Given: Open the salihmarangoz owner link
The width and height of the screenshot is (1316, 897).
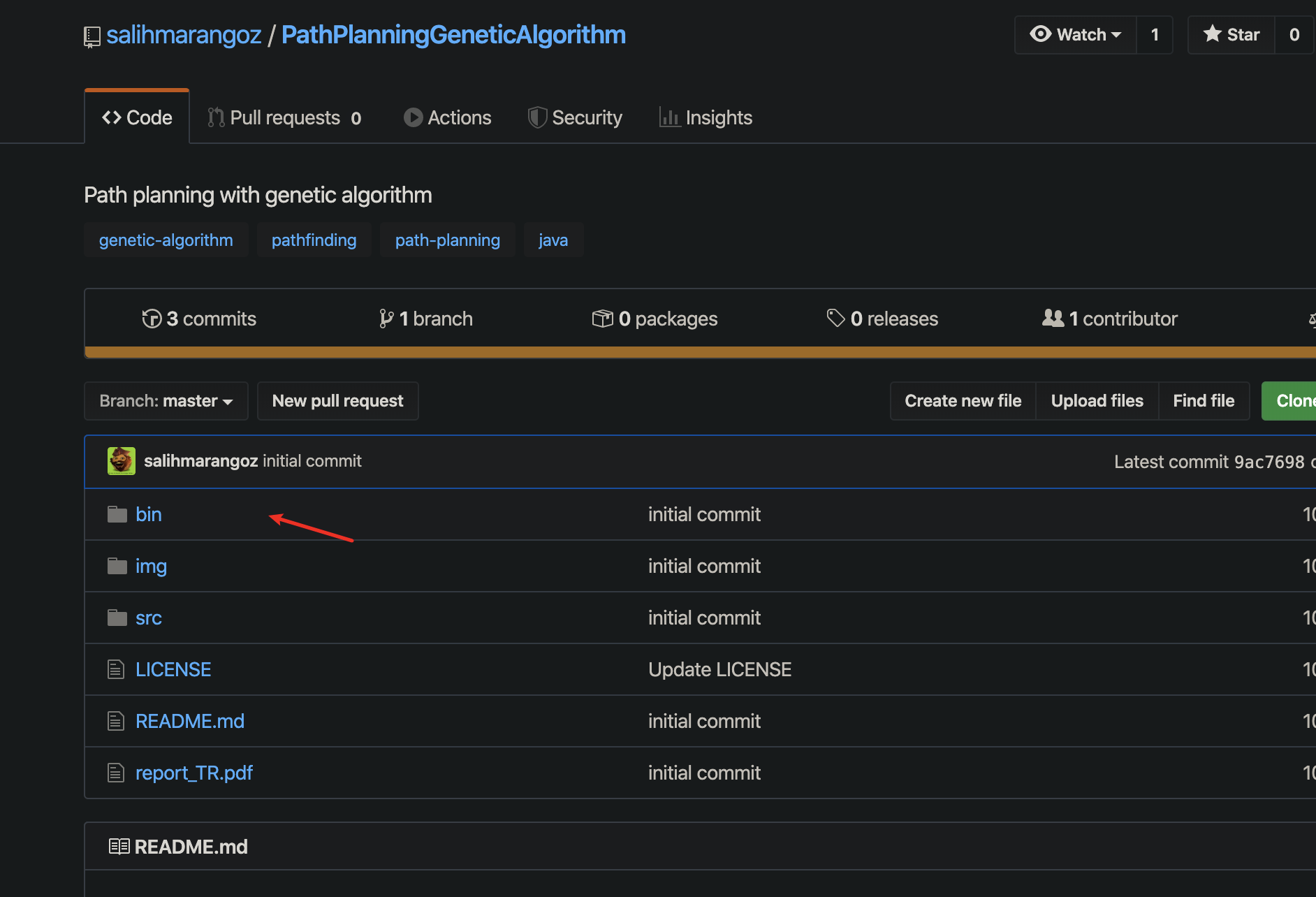Looking at the screenshot, I should tap(184, 35).
